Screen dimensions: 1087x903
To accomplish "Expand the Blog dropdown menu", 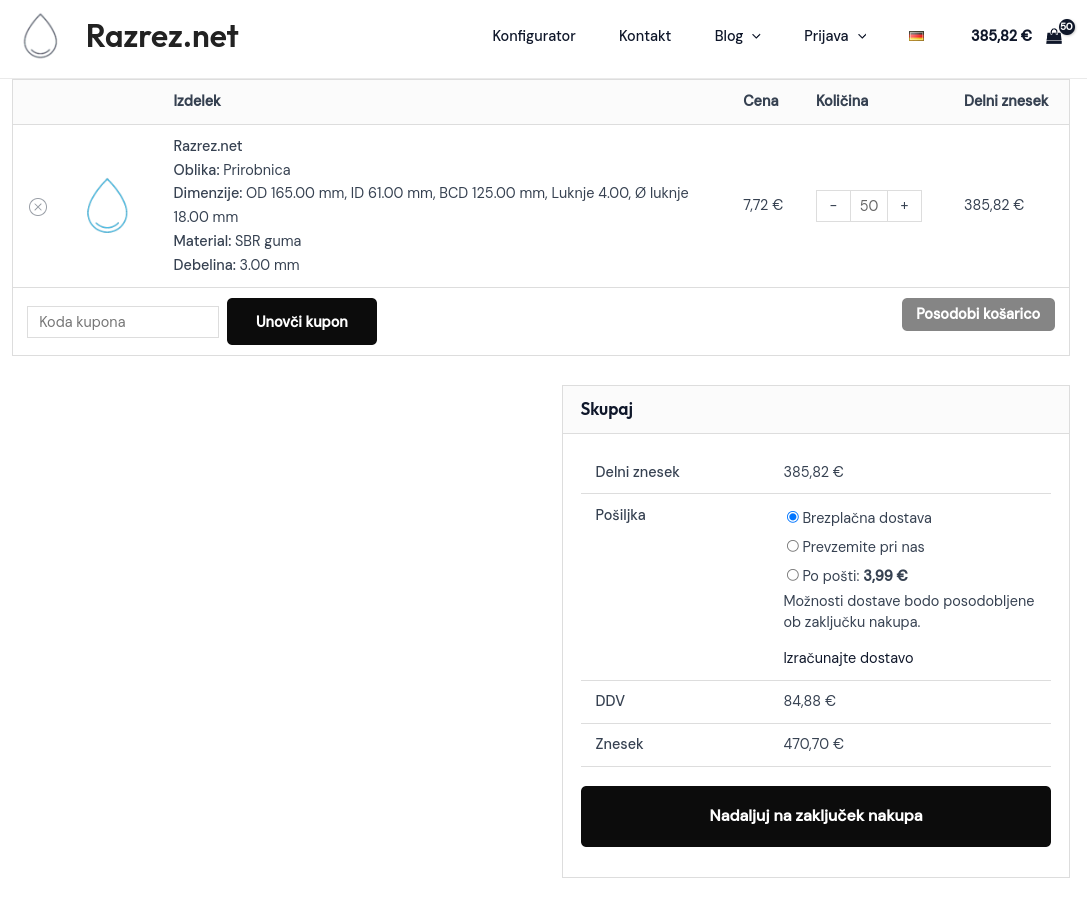I will click(738, 36).
